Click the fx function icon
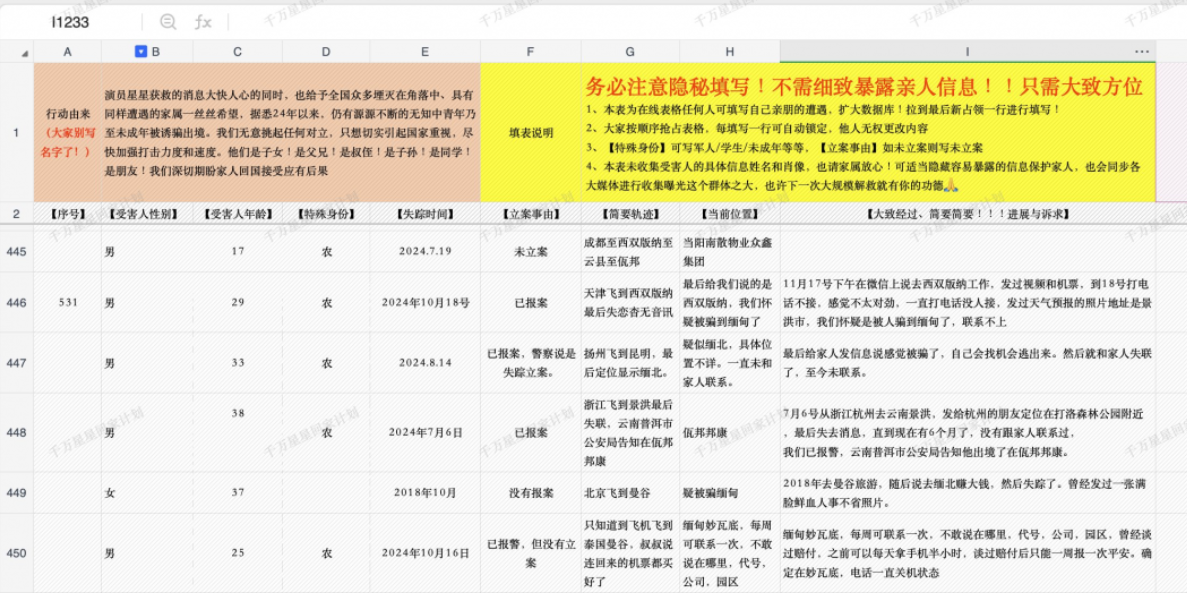 [x=203, y=22]
